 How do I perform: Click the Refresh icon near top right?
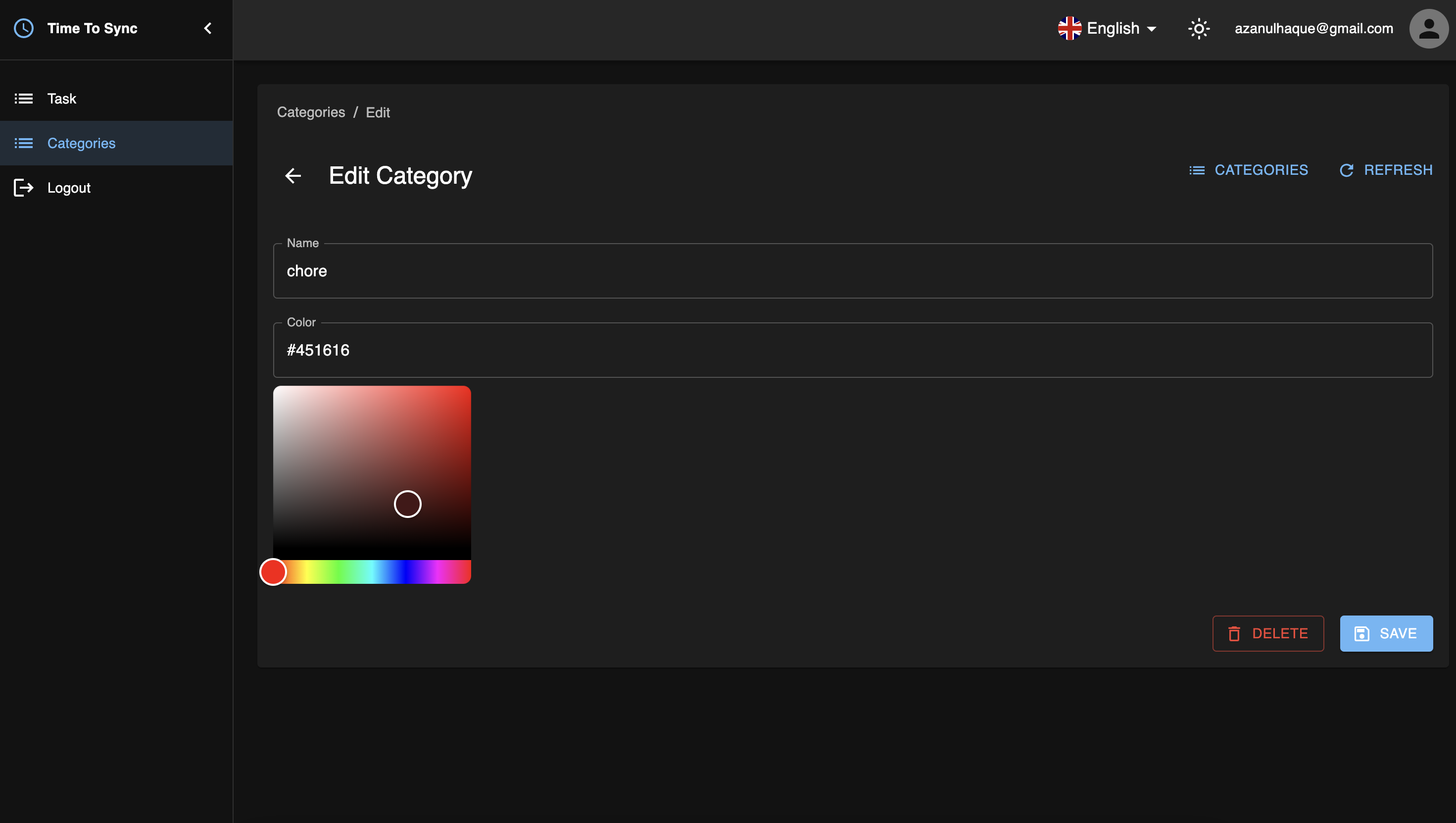coord(1347,170)
